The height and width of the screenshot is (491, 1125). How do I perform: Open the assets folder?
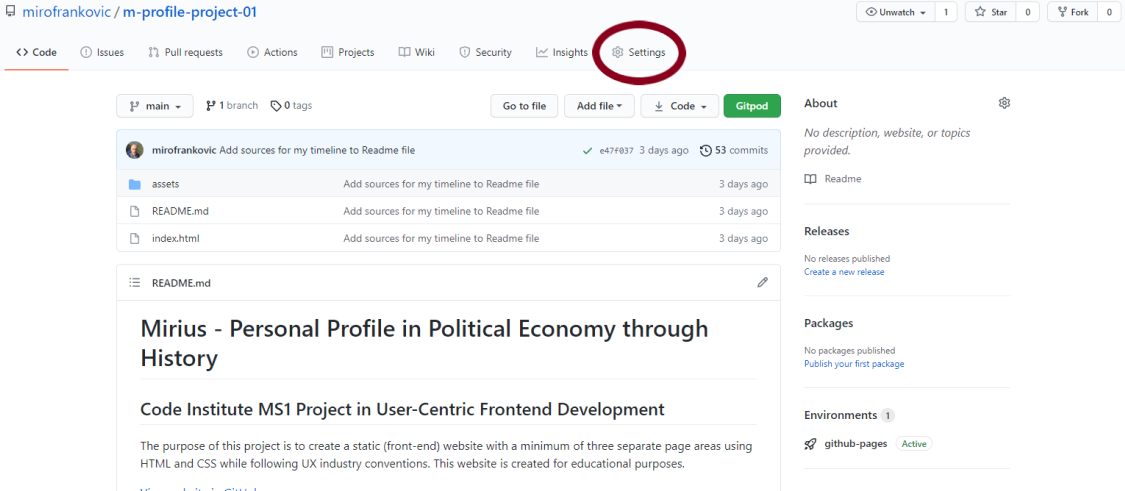tap(166, 184)
